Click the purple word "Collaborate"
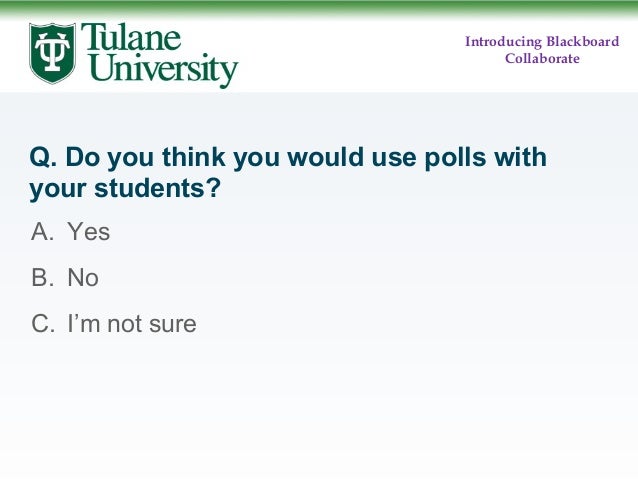638x479 pixels. point(542,59)
